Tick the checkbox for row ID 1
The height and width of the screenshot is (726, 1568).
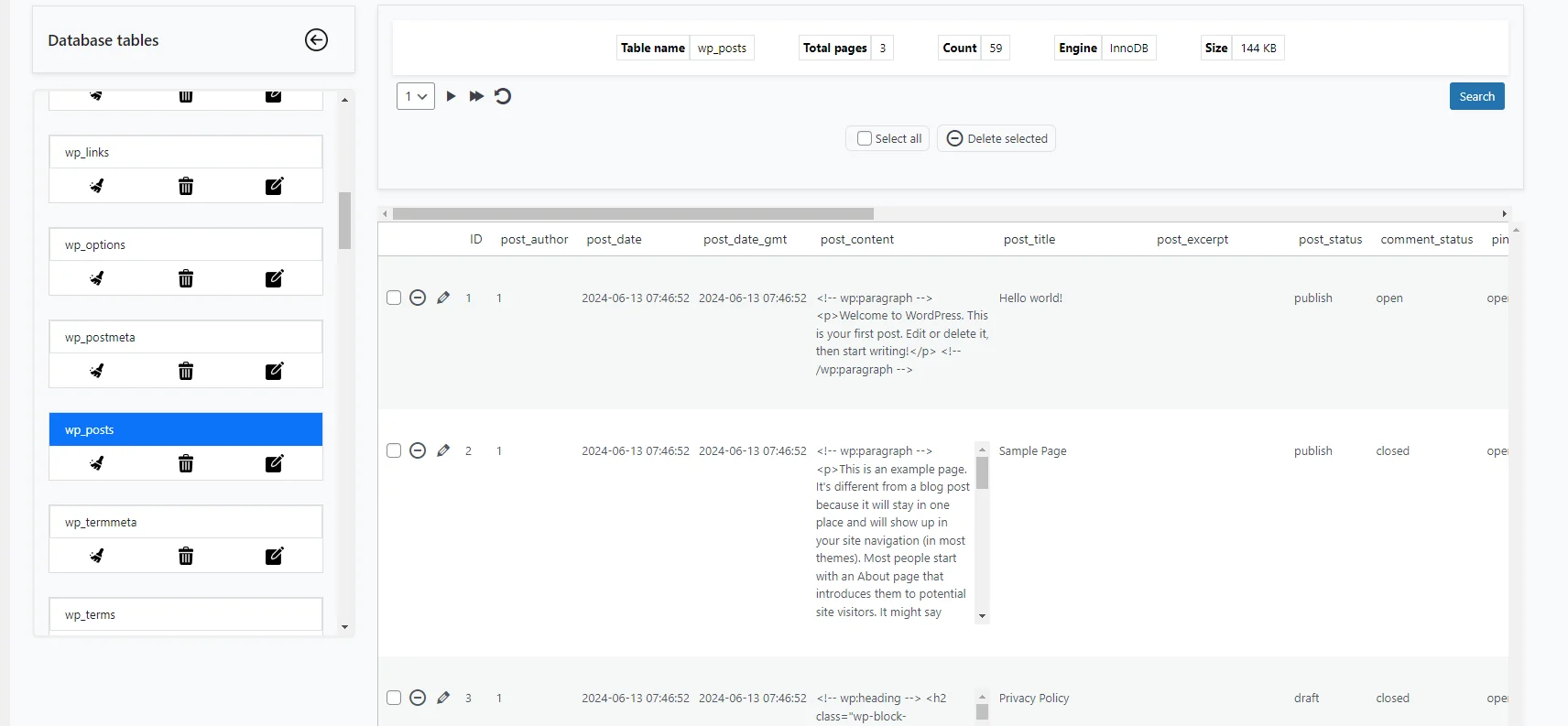pos(394,298)
